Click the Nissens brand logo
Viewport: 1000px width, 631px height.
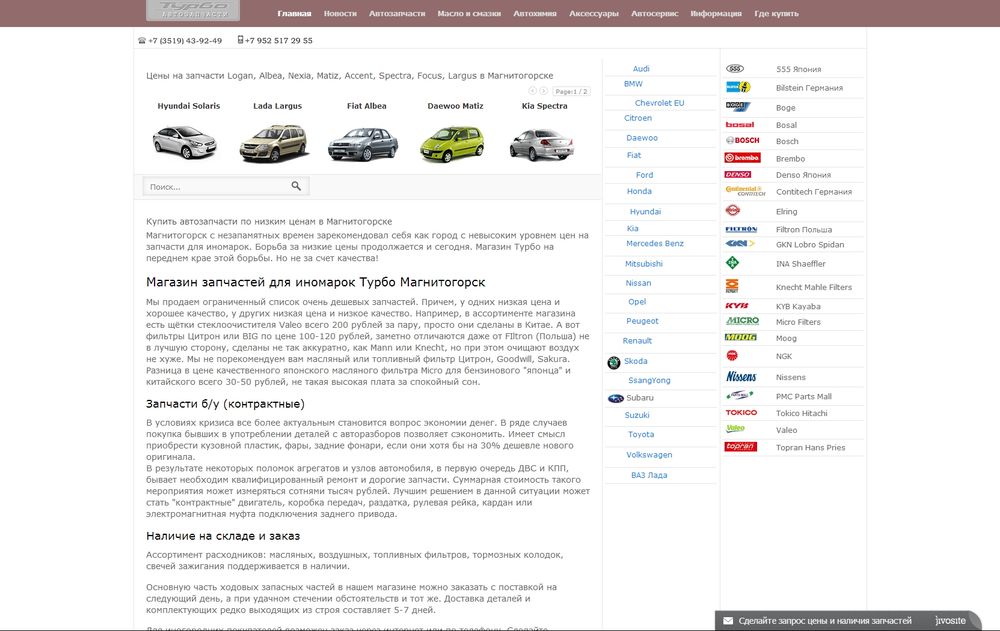741,376
